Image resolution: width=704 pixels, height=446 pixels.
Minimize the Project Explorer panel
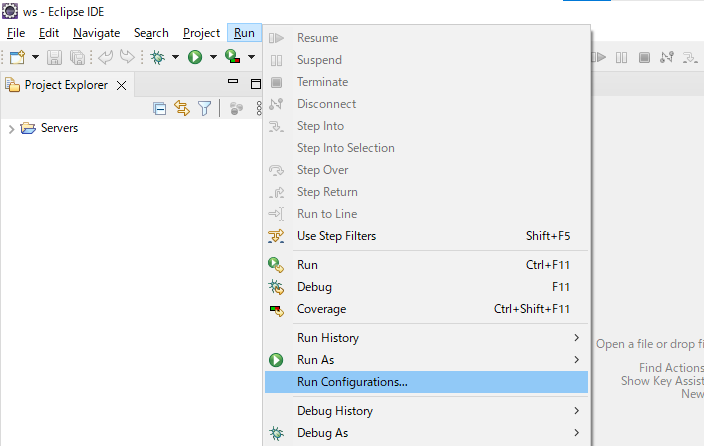[x=233, y=81]
